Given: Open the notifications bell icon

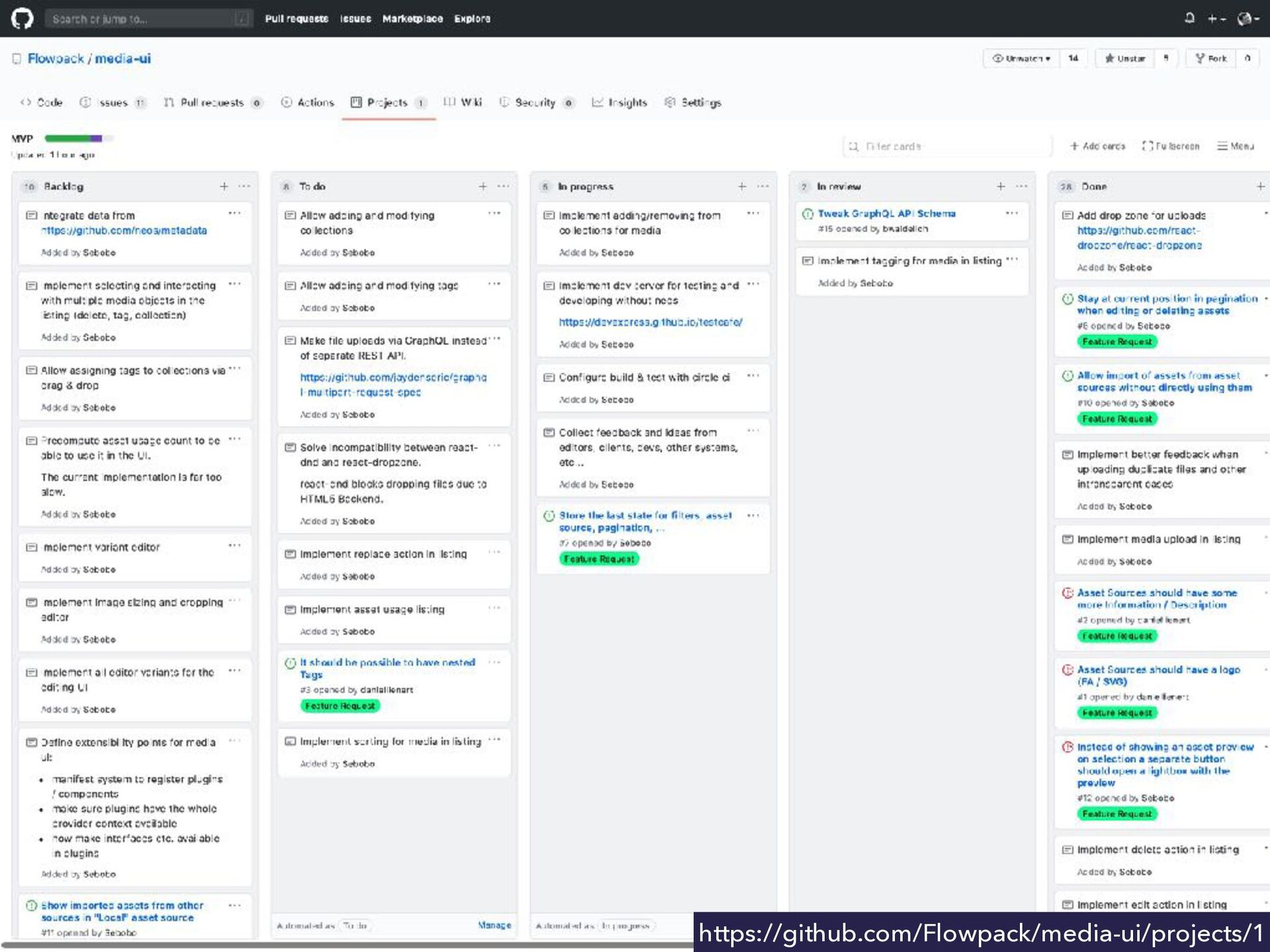Looking at the screenshot, I should 1189,18.
